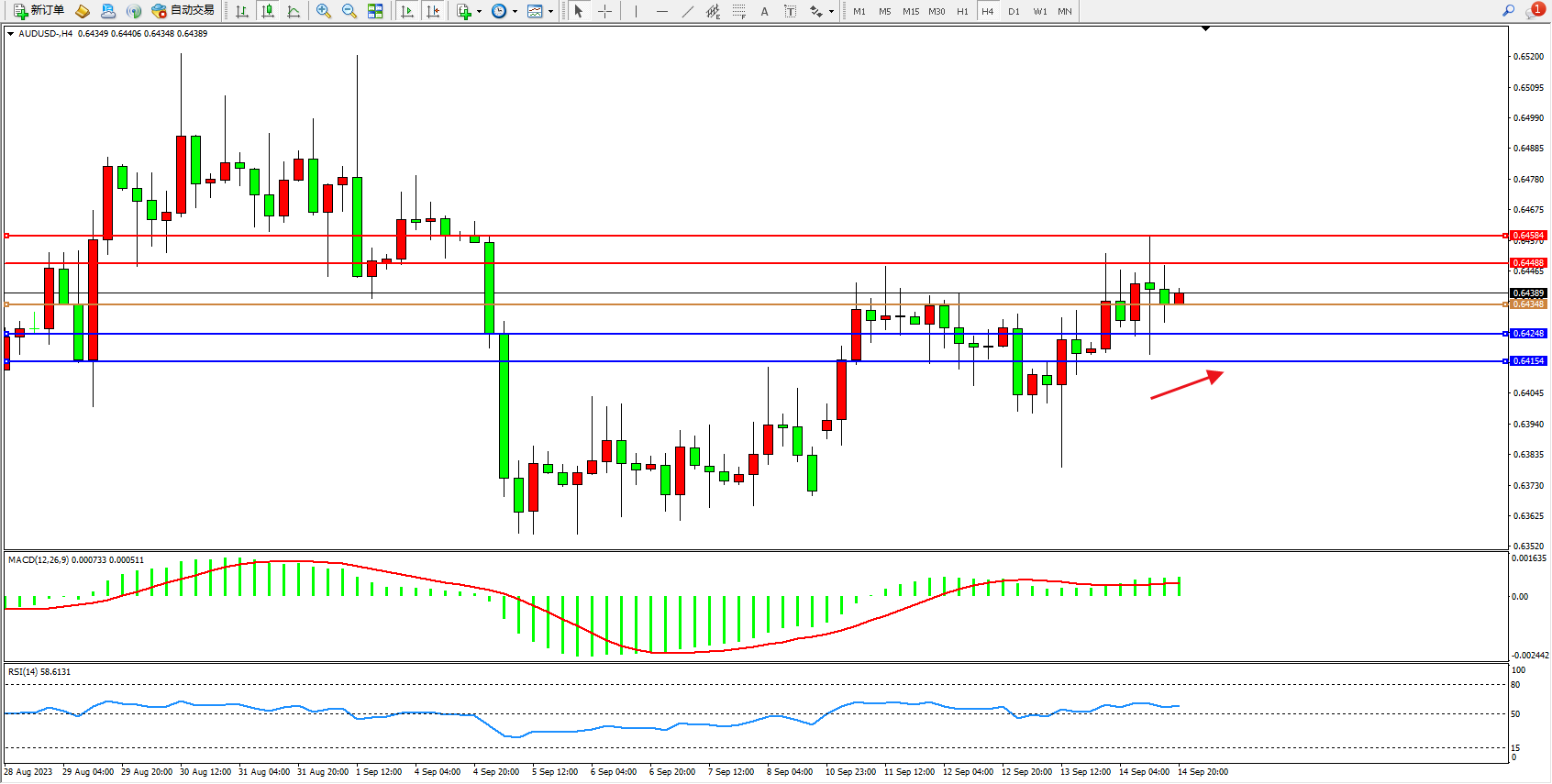
Task: Open the indicators list dropdown arrow
Action: 479,12
